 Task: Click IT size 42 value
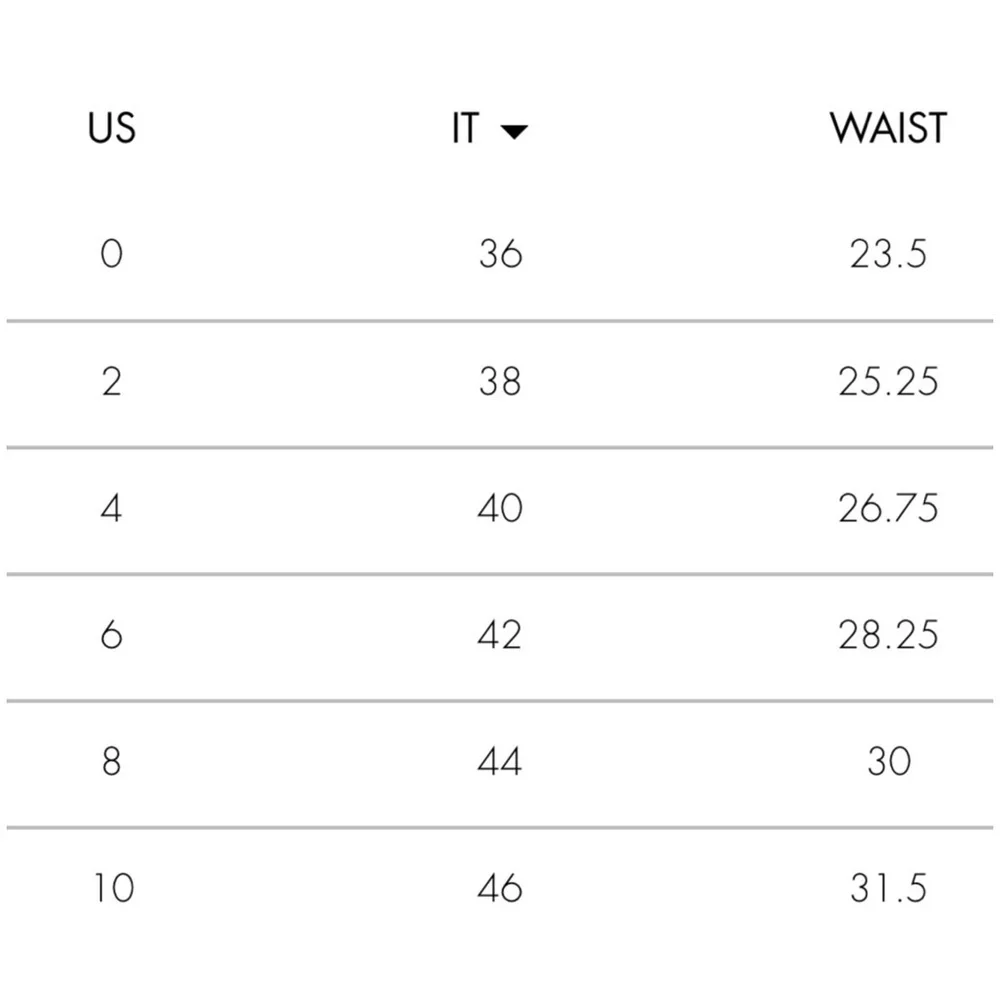(500, 635)
